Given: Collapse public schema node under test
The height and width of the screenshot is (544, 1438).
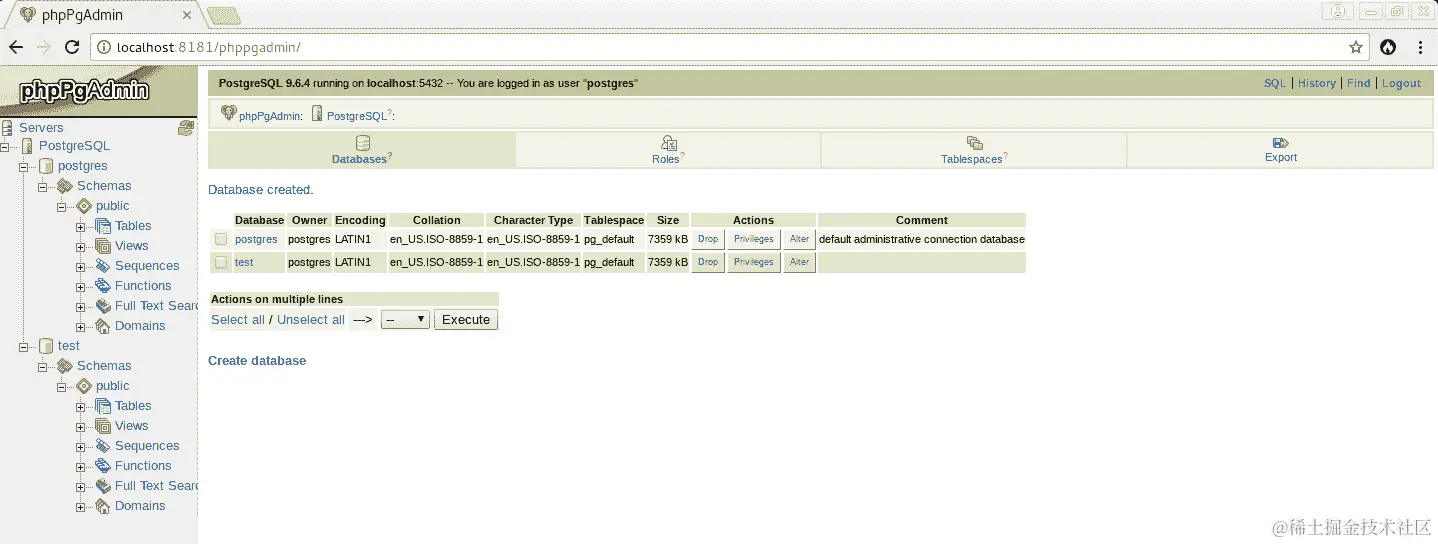Looking at the screenshot, I should 62,386.
